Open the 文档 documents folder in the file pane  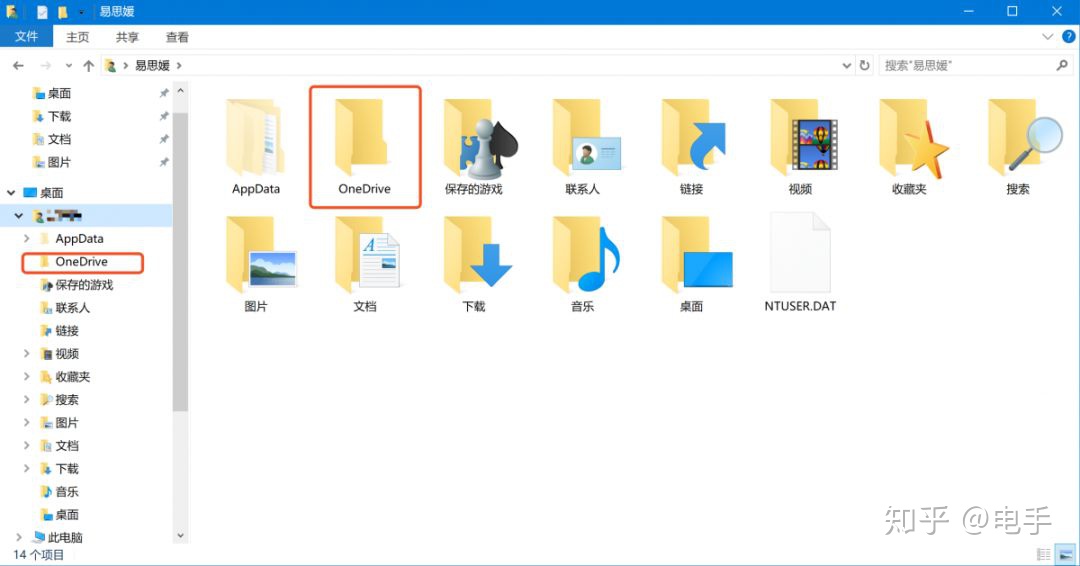click(366, 254)
